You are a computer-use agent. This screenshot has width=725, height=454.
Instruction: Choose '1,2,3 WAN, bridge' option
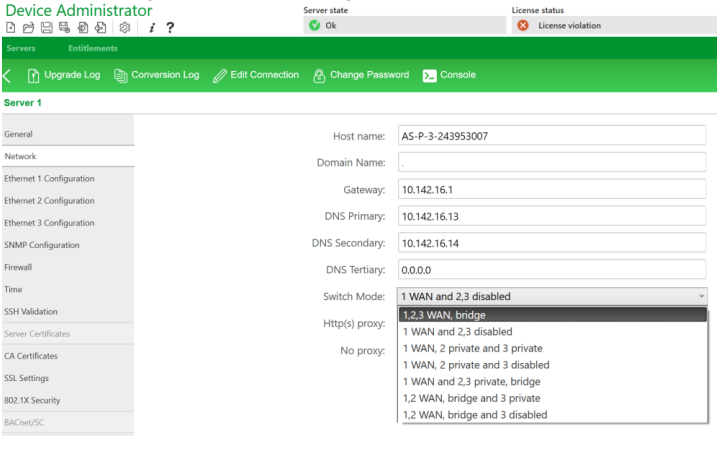553,315
